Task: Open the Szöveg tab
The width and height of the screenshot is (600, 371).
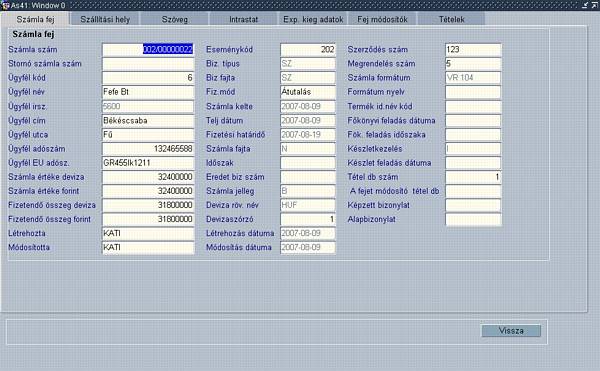Action: pos(174,19)
